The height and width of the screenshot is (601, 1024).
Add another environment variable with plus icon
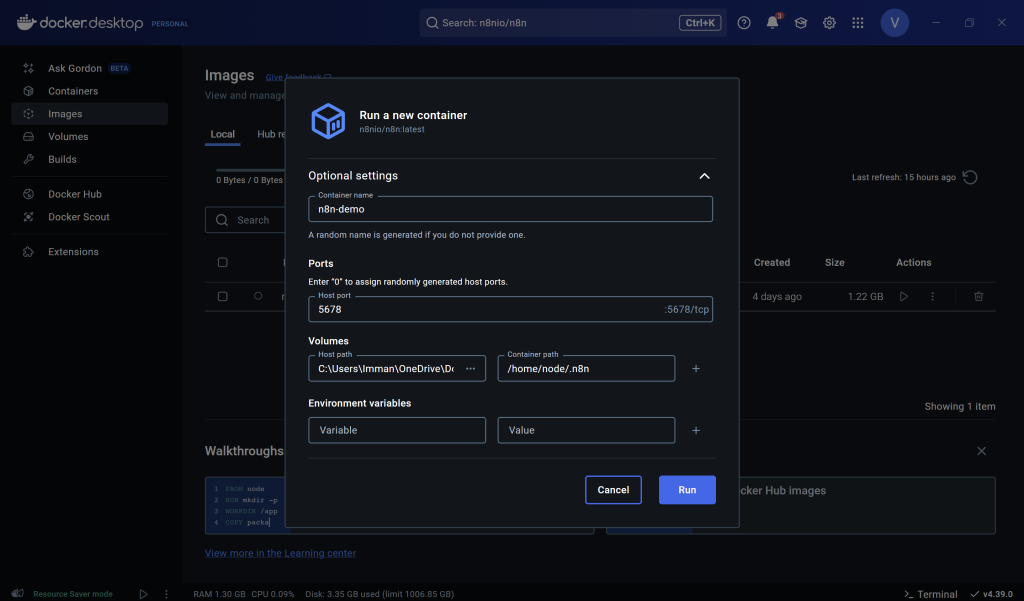click(696, 430)
